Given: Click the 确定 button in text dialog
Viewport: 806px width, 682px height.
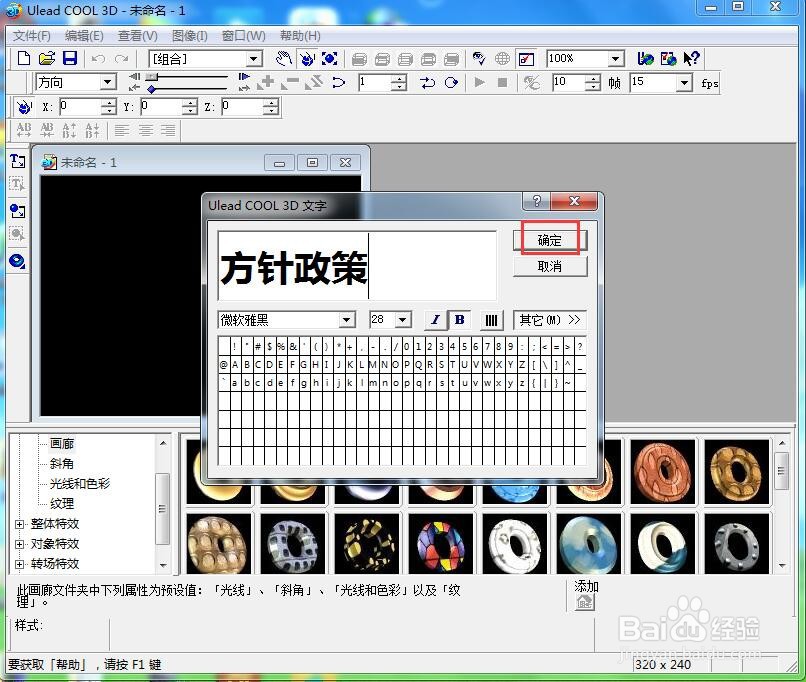Looking at the screenshot, I should (550, 240).
